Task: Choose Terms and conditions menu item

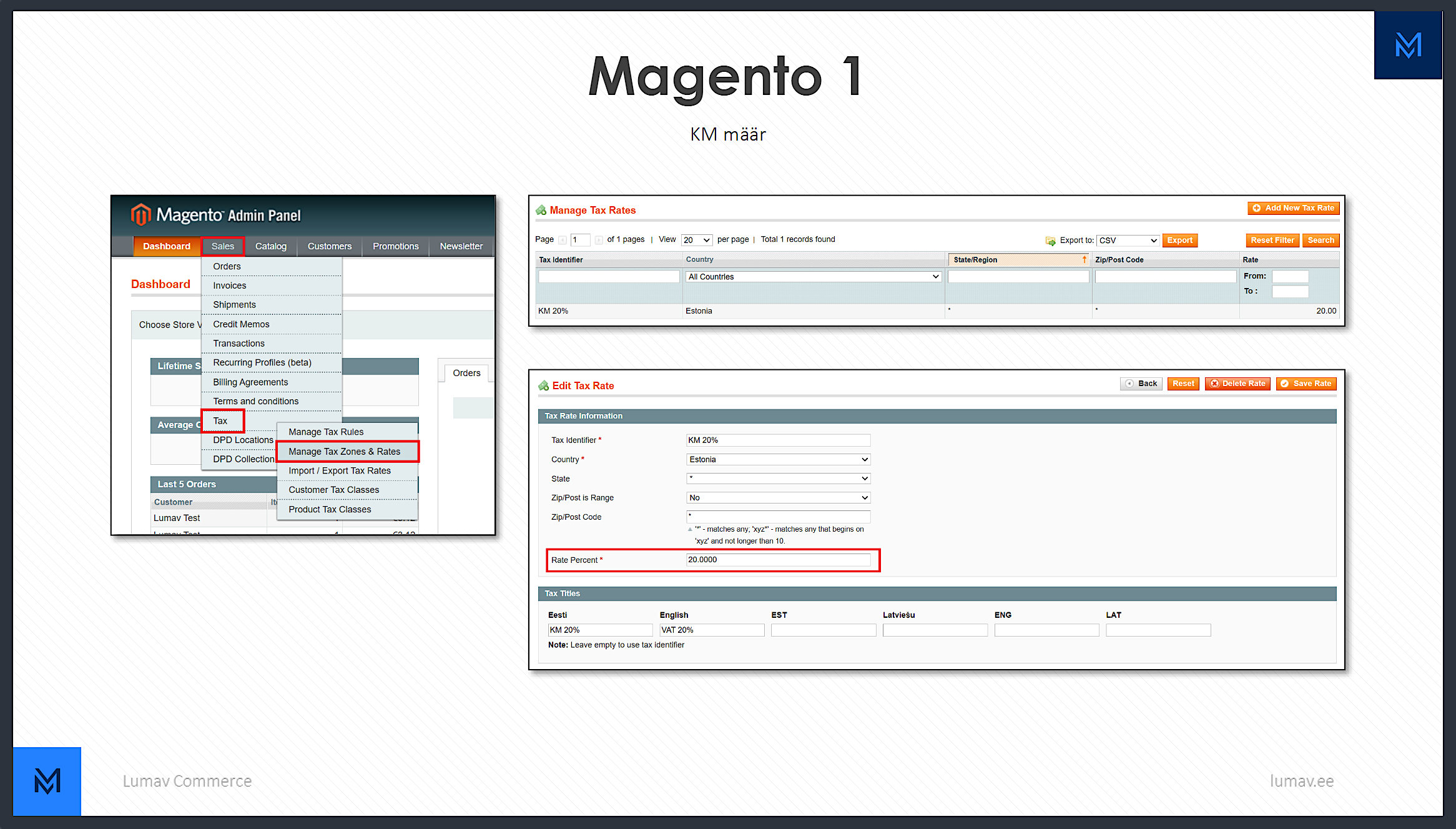Action: pyautogui.click(x=272, y=401)
